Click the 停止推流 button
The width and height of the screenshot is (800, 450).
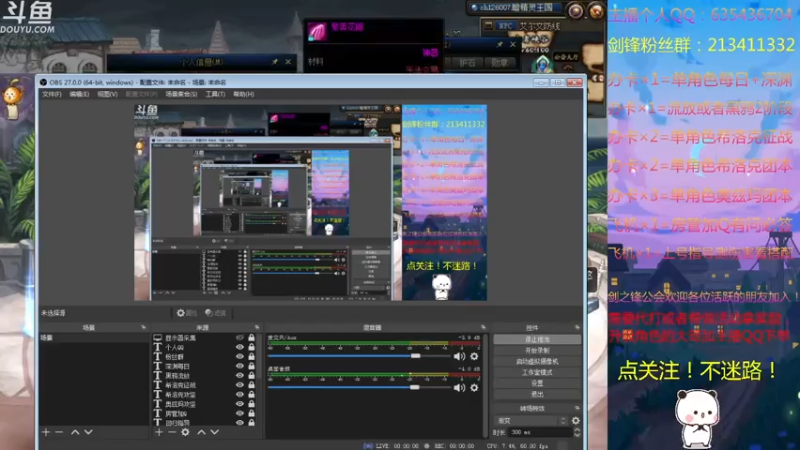537,339
